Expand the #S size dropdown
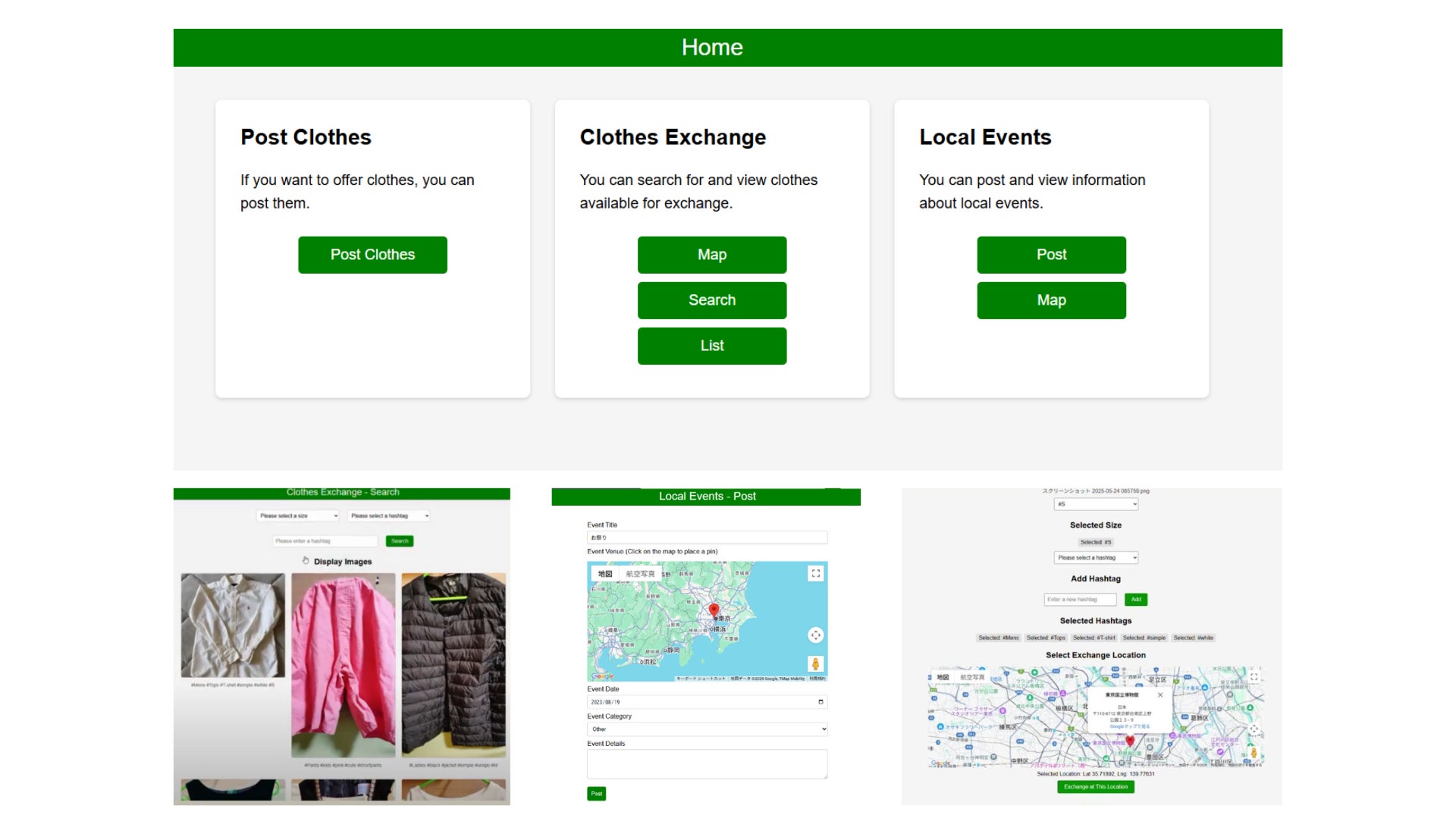 point(1096,504)
